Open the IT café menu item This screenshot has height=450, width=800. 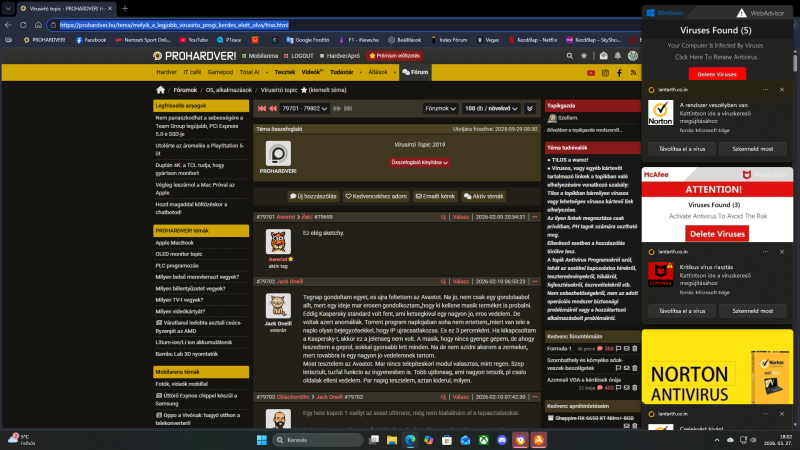tap(192, 72)
